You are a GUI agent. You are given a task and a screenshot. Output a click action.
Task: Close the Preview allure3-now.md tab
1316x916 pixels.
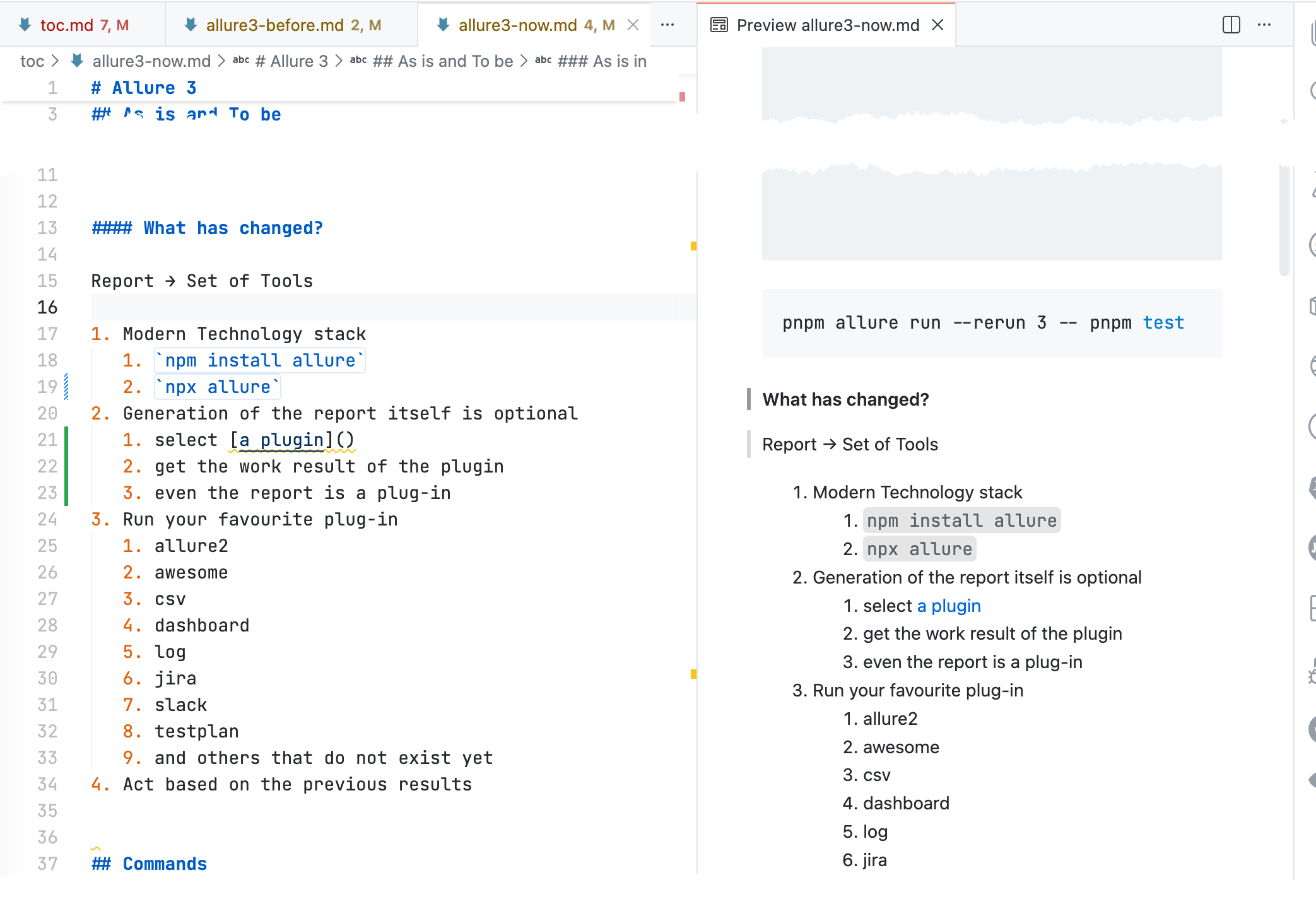point(938,25)
